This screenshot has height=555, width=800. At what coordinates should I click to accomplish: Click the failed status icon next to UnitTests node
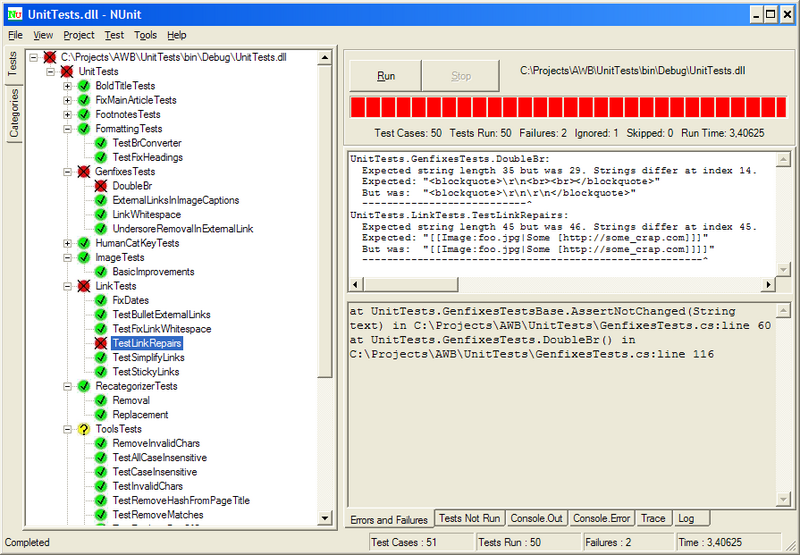[x=67, y=71]
